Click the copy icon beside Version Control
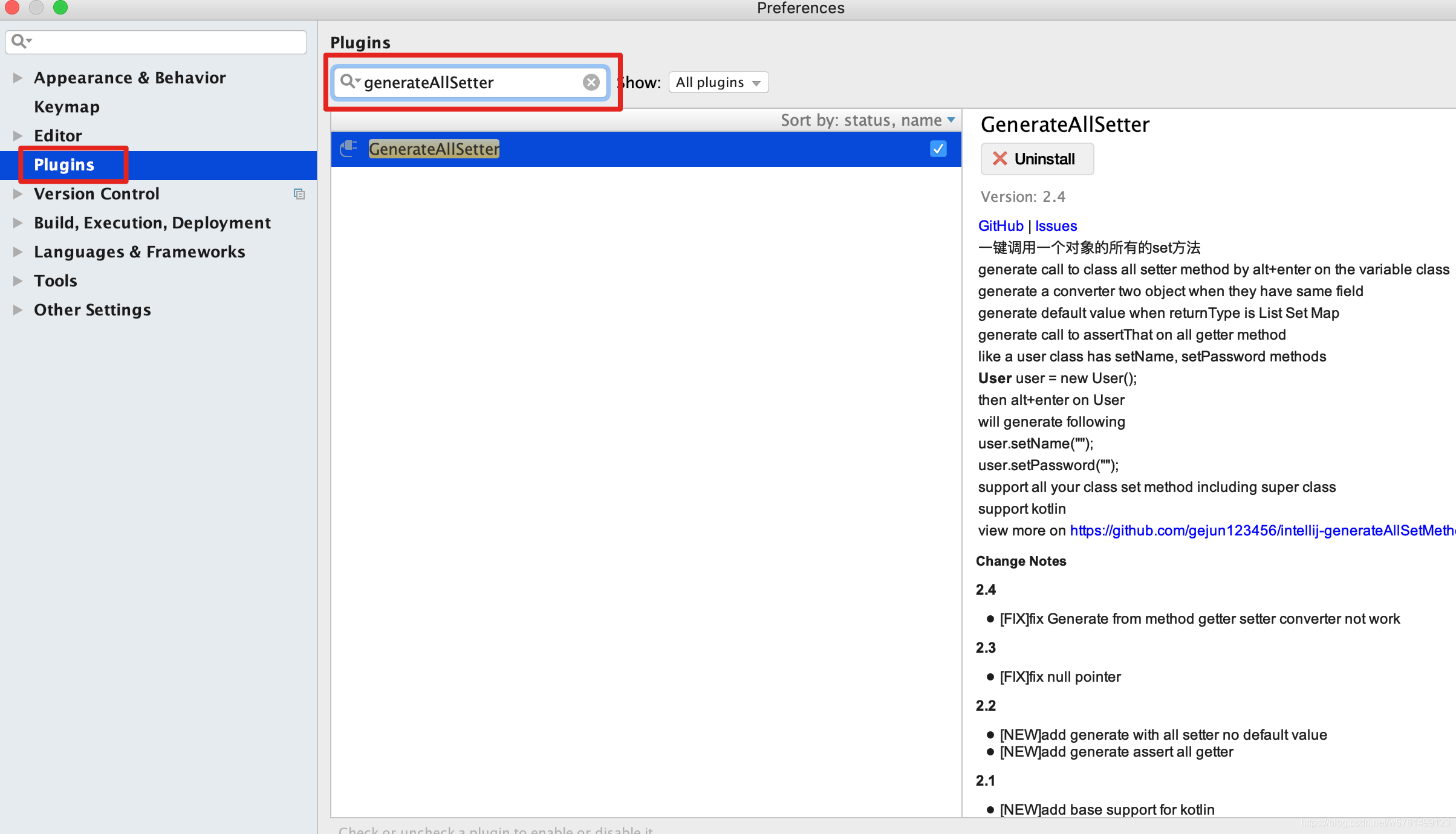This screenshot has width=1456, height=834. click(299, 193)
